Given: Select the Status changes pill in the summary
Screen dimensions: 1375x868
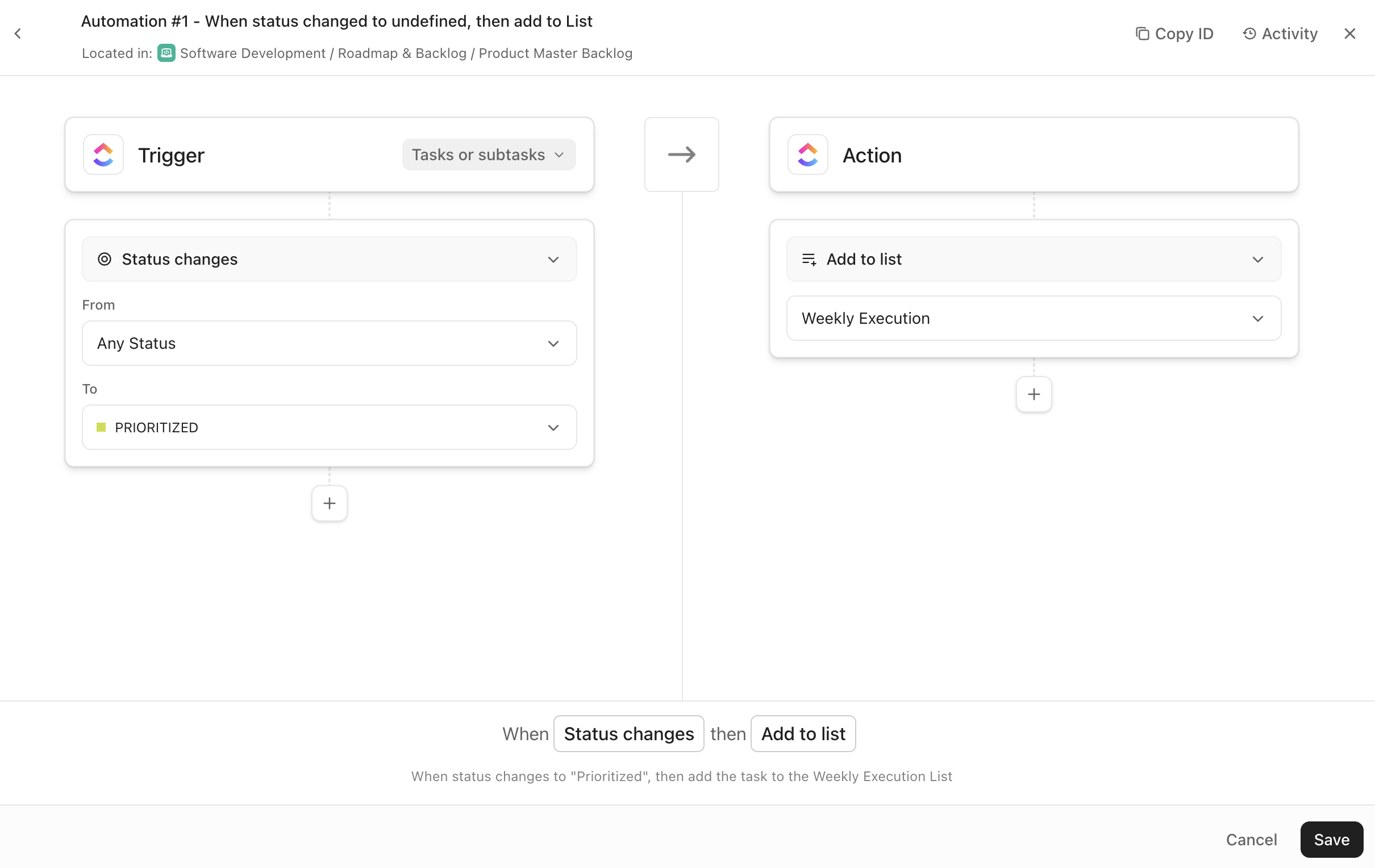Looking at the screenshot, I should pyautogui.click(x=628, y=733).
